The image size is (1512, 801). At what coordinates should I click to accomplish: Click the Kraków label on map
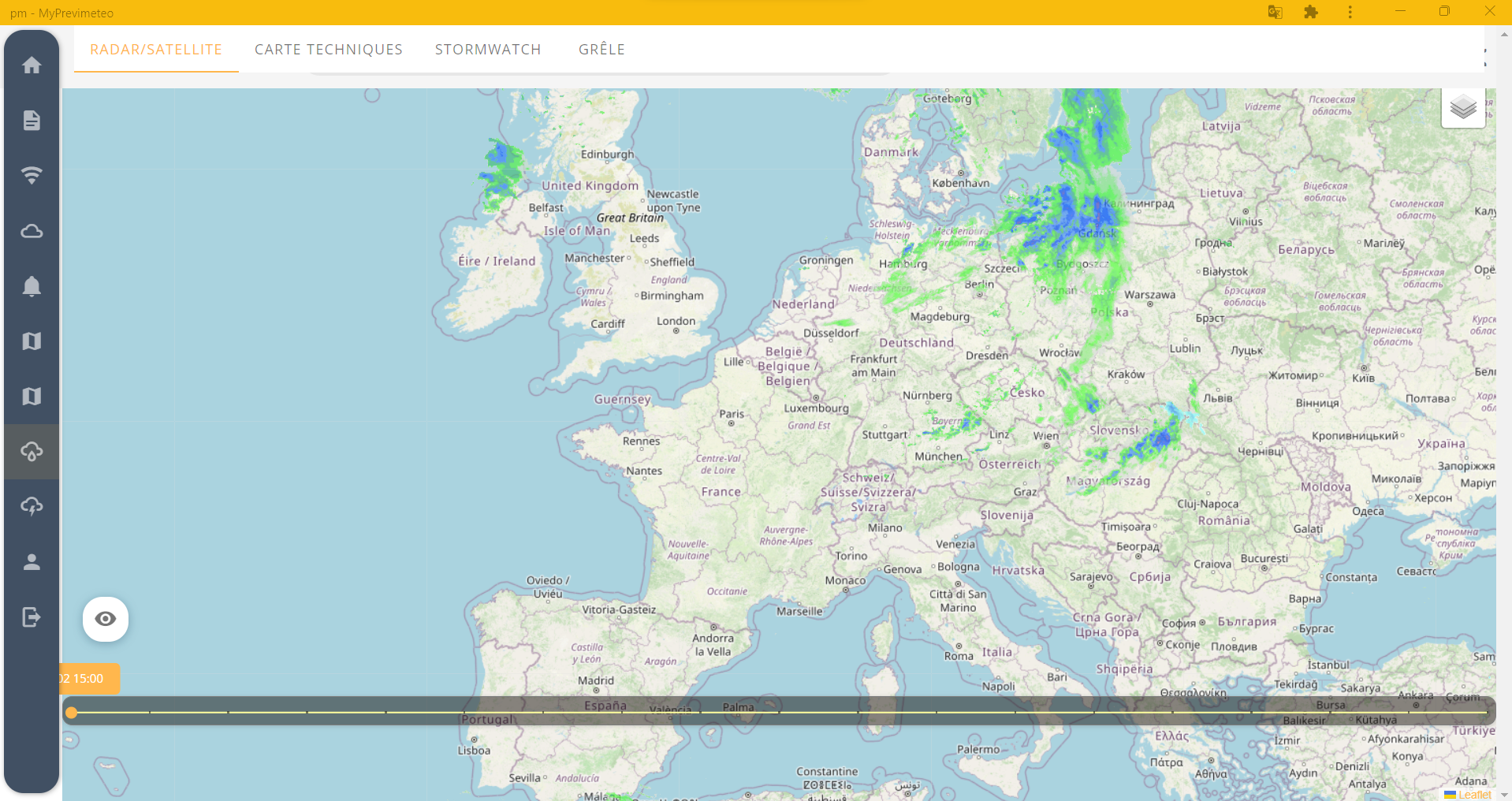(x=1126, y=374)
